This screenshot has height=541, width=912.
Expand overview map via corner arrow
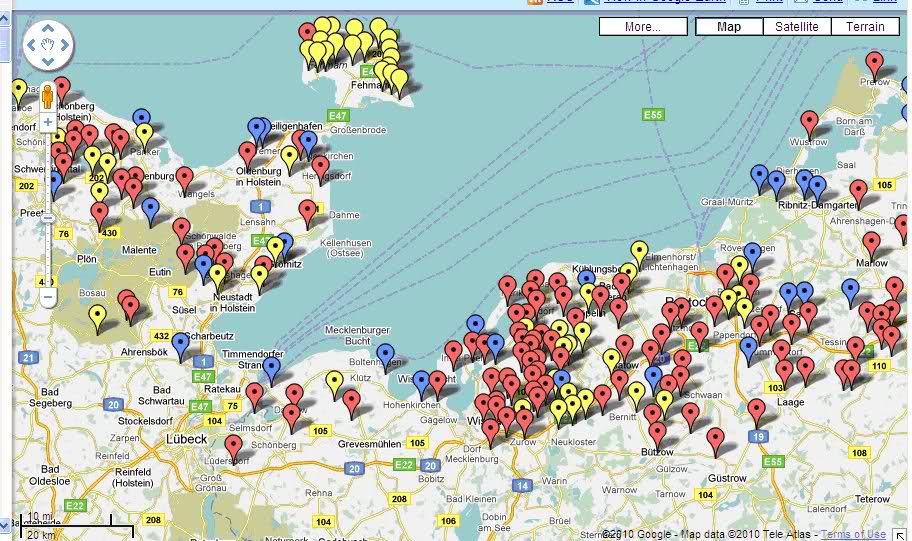coord(901,534)
